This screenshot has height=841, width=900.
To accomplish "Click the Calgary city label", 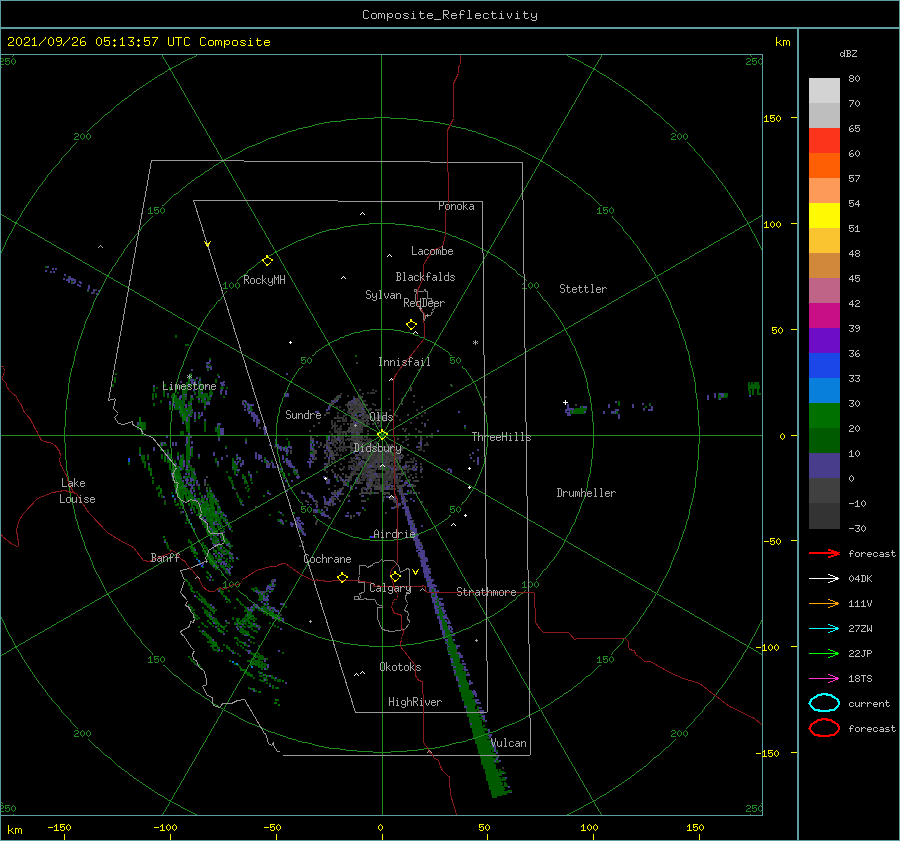I will tap(390, 588).
